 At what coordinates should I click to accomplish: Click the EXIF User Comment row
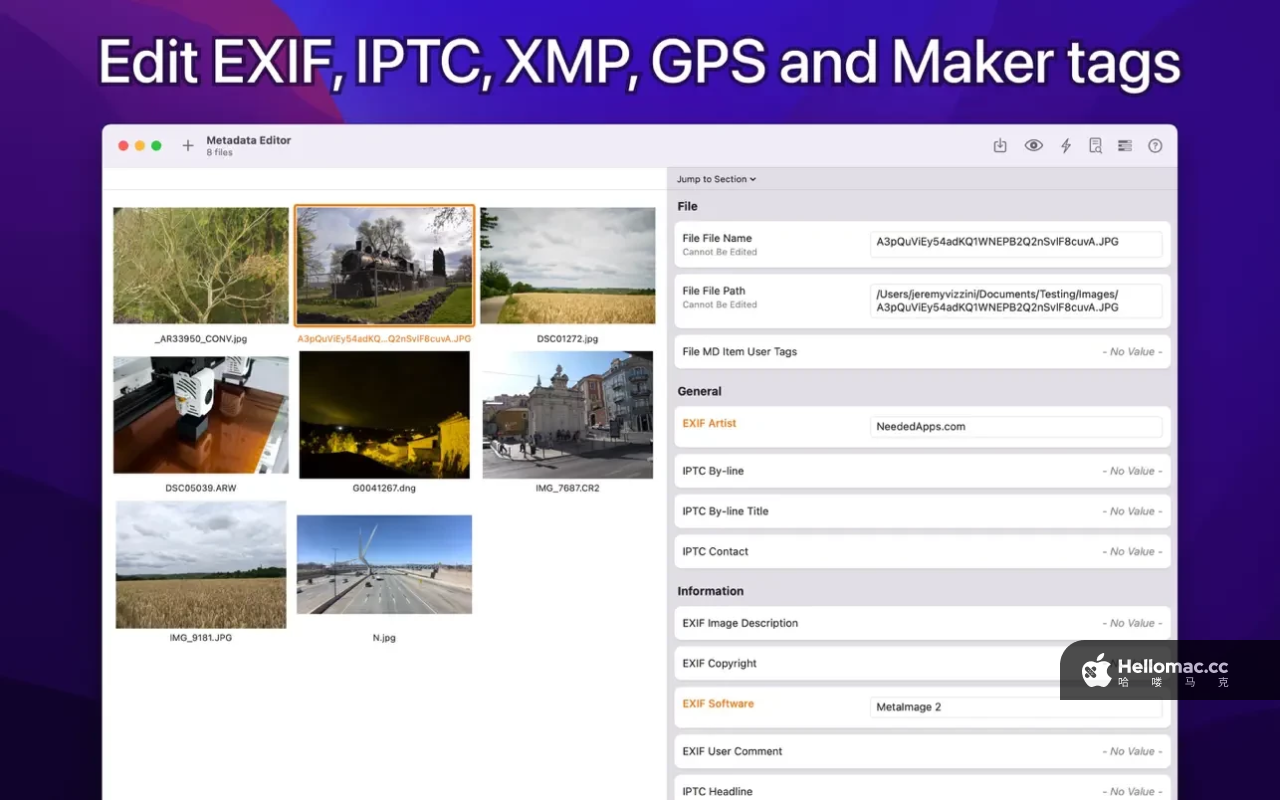click(x=922, y=751)
